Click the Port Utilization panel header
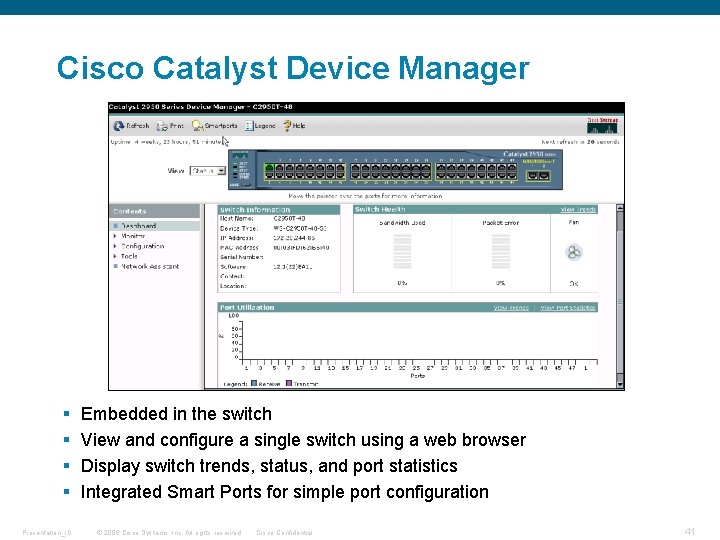Viewport: 720px width, 540px height. [408, 308]
